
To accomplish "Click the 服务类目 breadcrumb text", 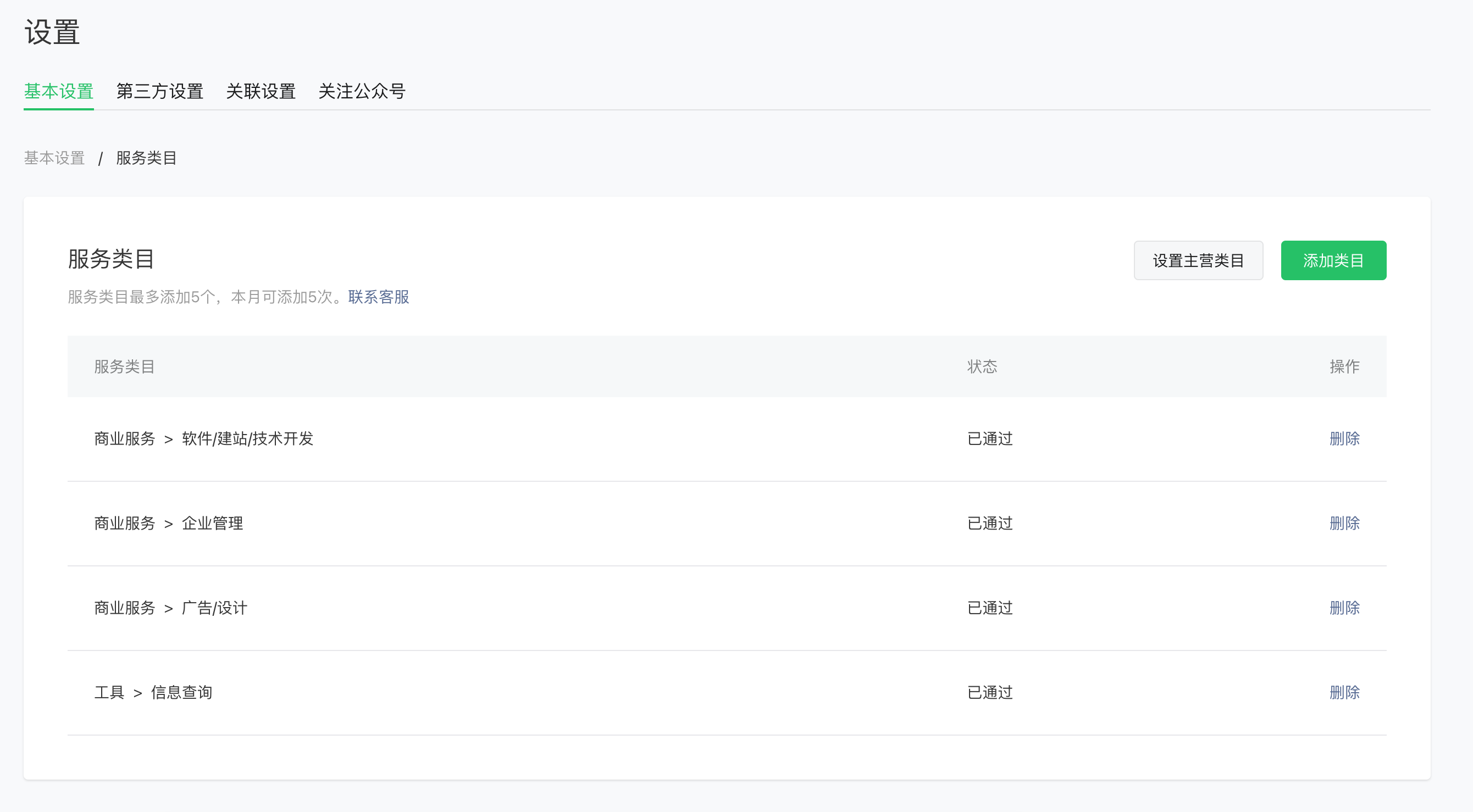I will pos(146,158).
